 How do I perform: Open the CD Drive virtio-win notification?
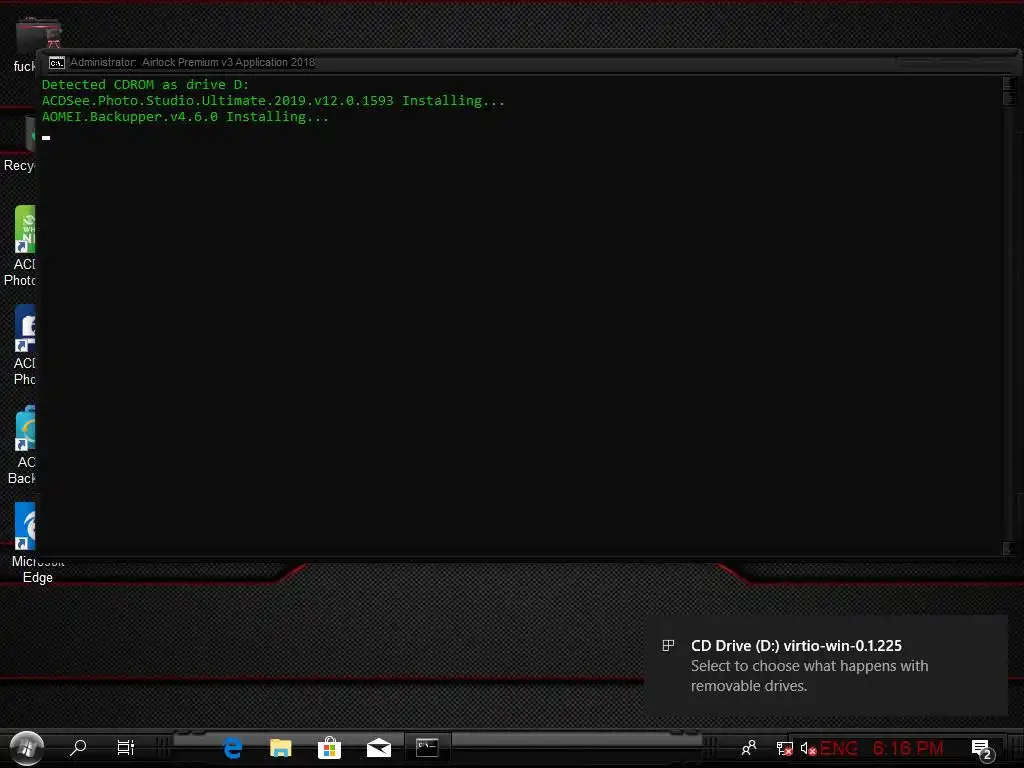[826, 665]
